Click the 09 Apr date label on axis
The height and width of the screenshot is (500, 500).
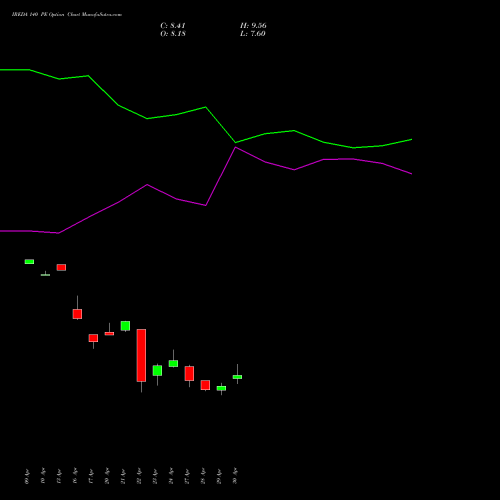pos(27,476)
